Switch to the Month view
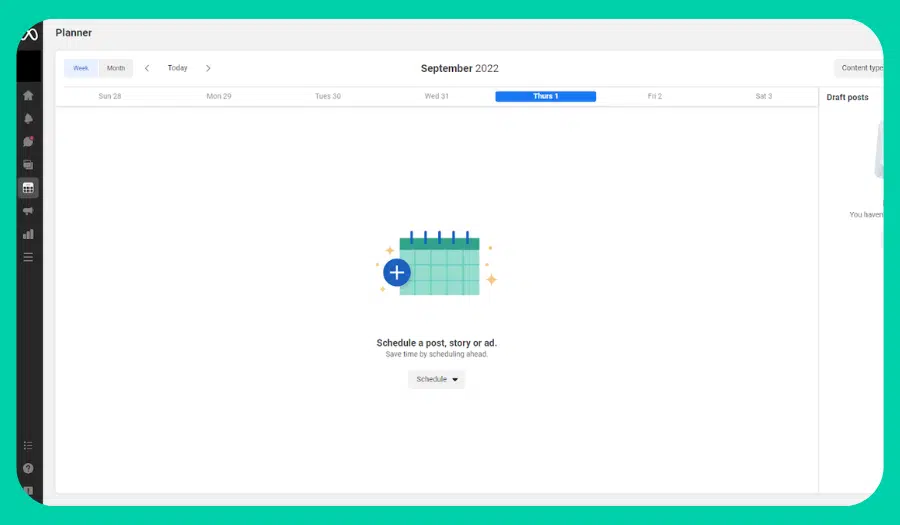The image size is (900, 525). click(x=116, y=68)
